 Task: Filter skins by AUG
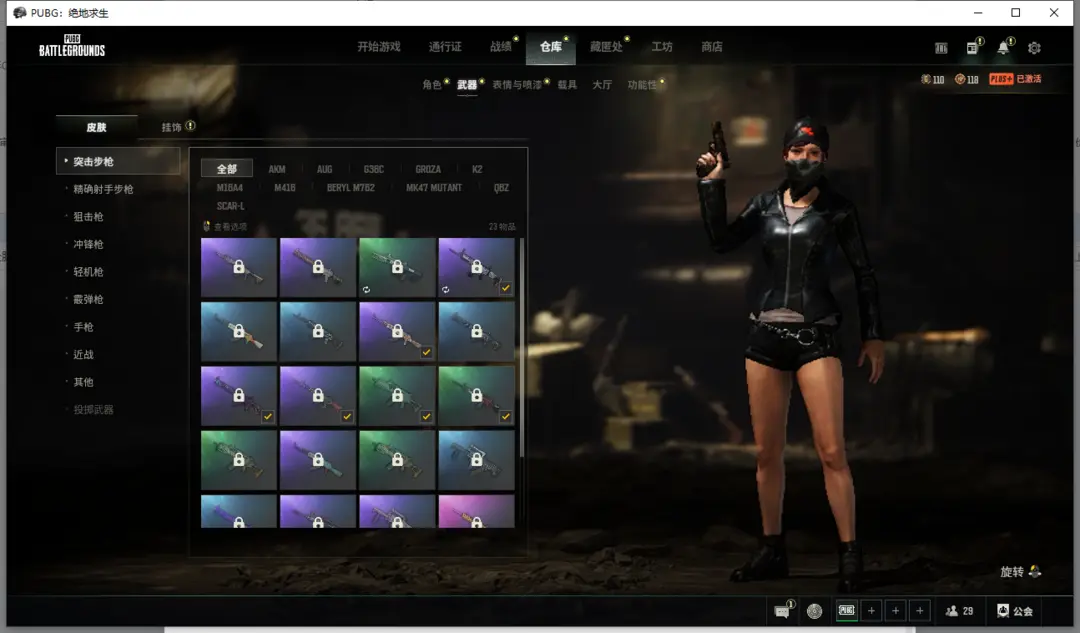324,169
